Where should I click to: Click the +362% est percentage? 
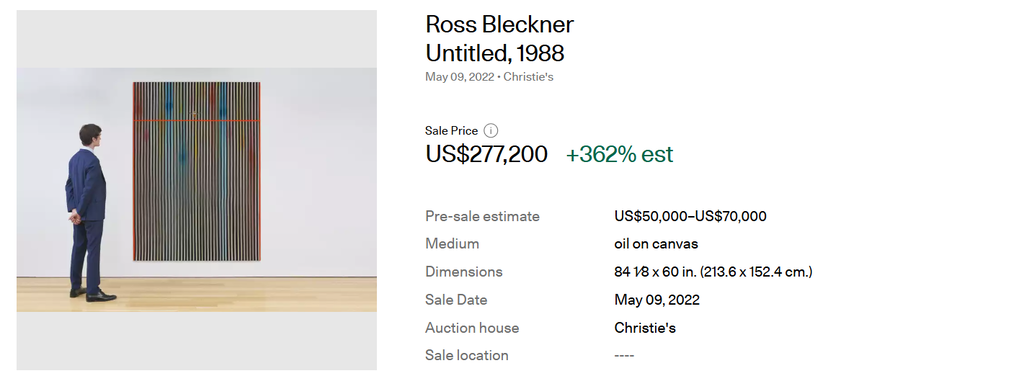click(619, 155)
